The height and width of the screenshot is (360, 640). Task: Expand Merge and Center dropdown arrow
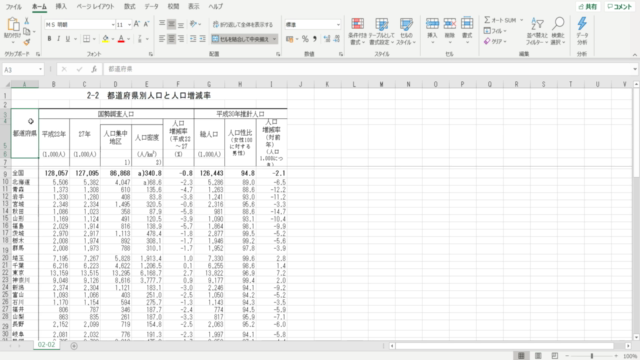(275, 39)
